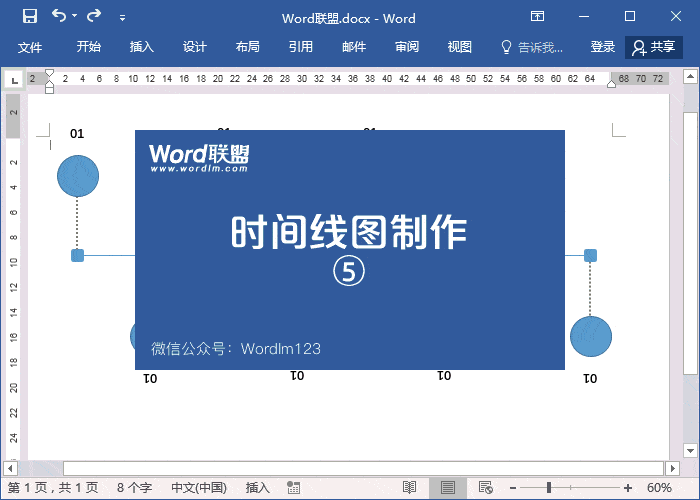Switch to Read Mode view

point(409,488)
